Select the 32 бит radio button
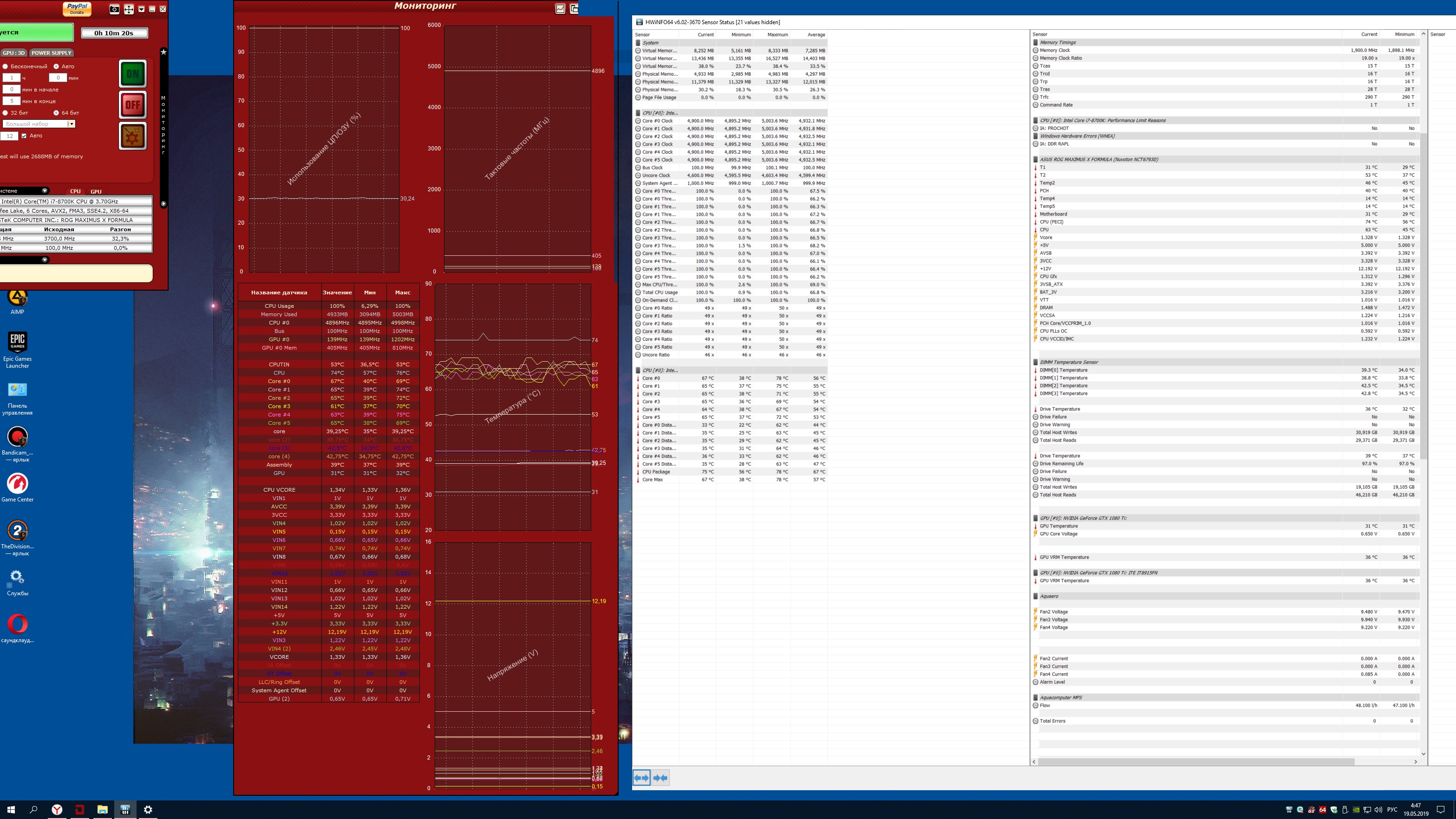Viewport: 1456px width, 819px height. click(6, 113)
